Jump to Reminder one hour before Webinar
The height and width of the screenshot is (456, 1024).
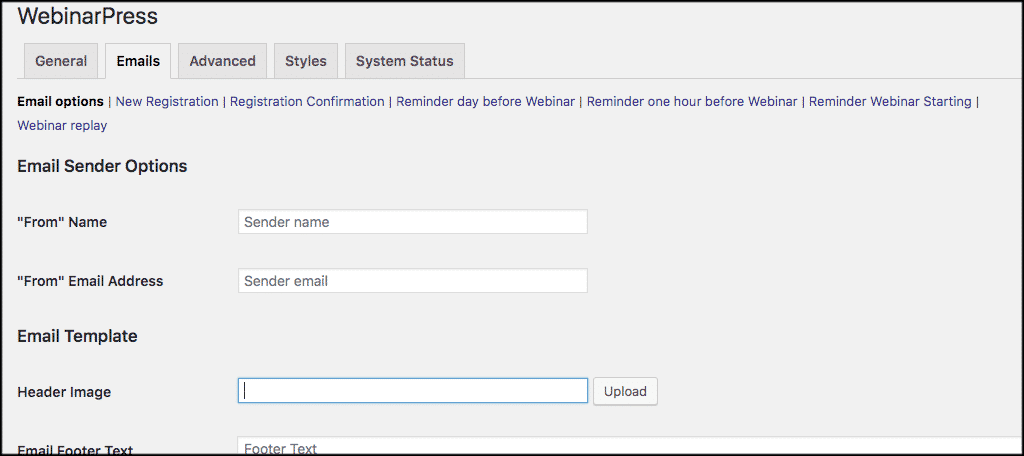[692, 101]
